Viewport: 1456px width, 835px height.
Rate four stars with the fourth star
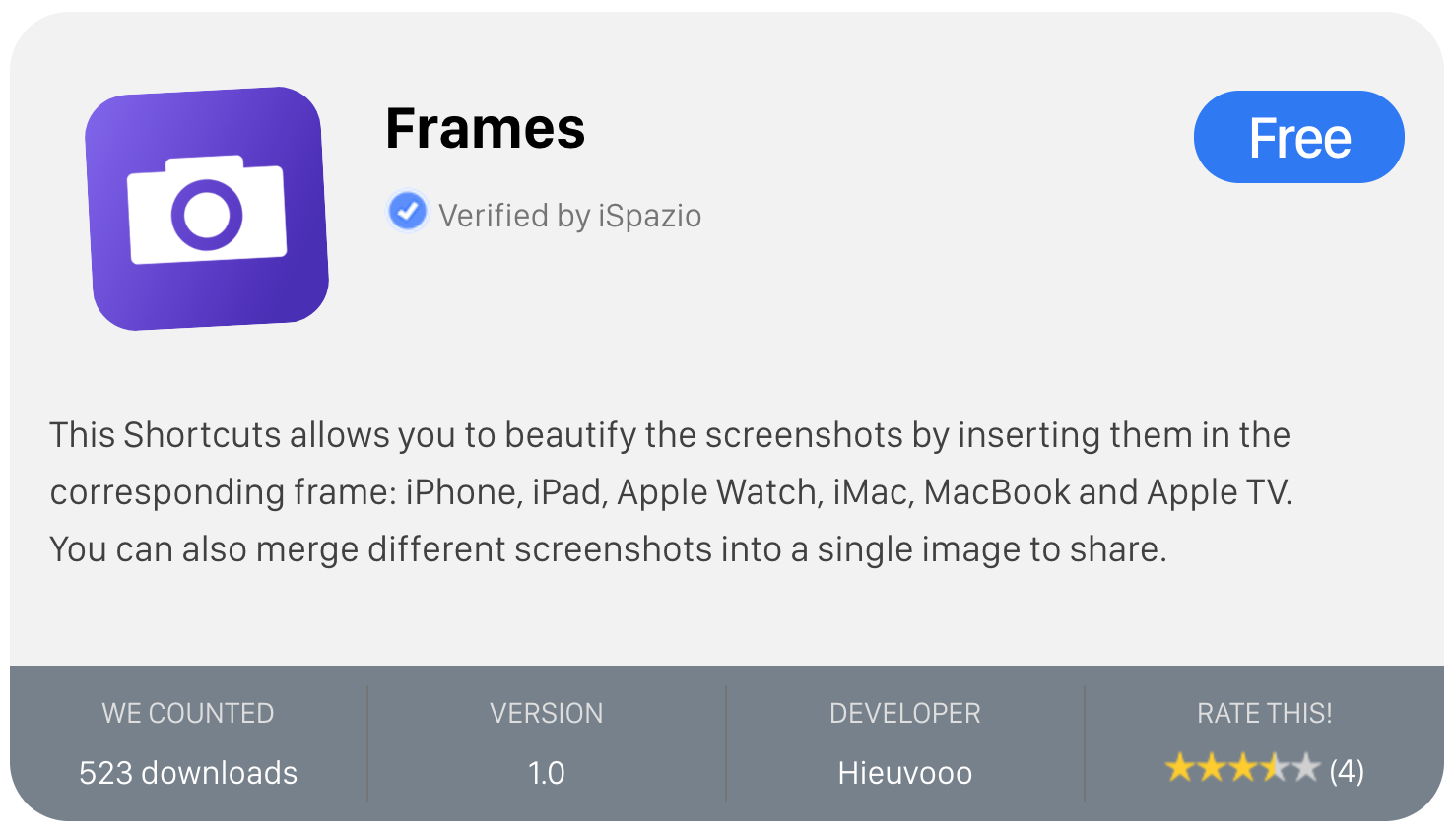tap(1274, 767)
